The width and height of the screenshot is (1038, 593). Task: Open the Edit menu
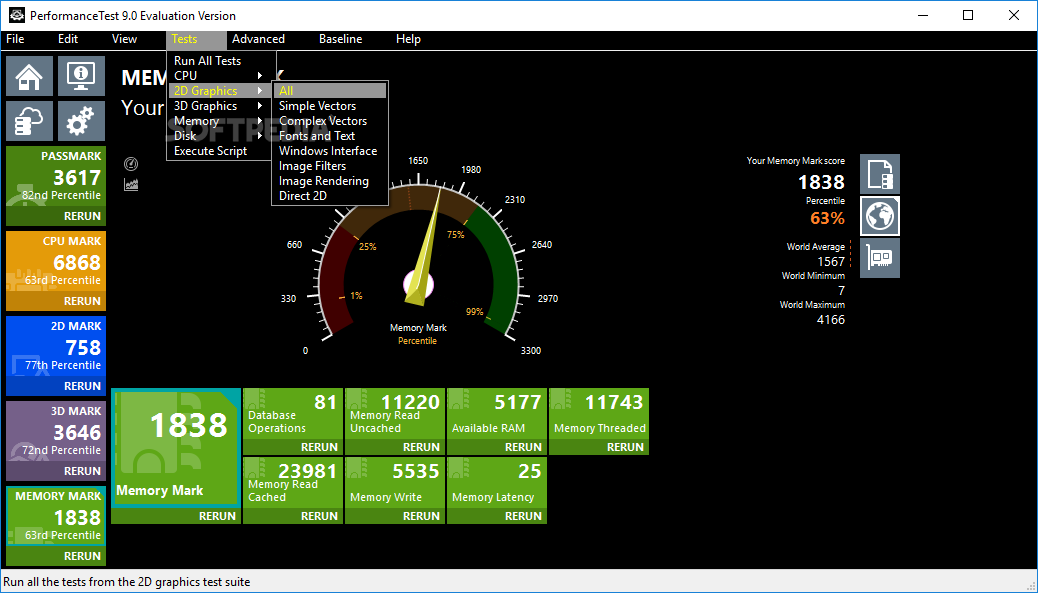68,39
